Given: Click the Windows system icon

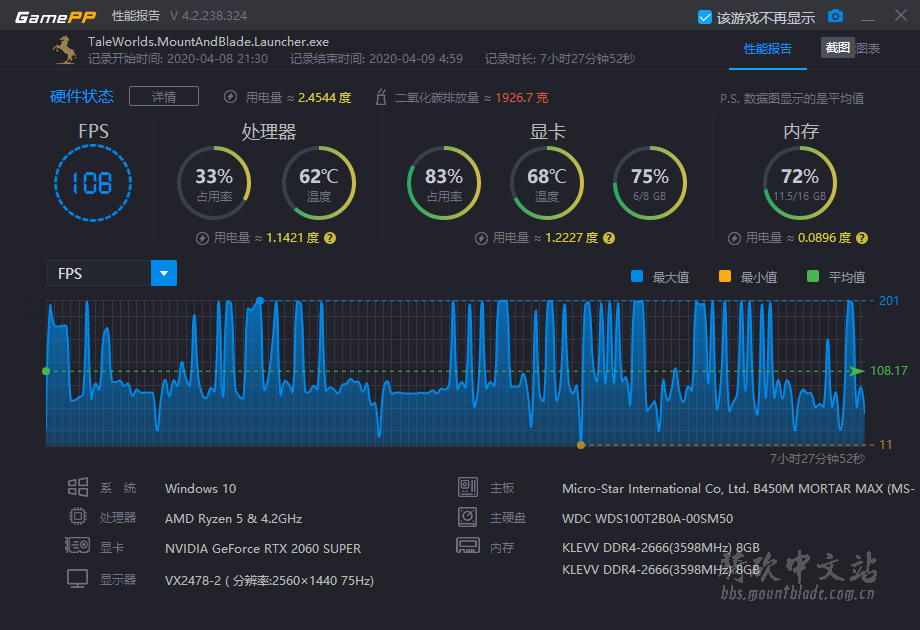Looking at the screenshot, I should coord(77,487).
